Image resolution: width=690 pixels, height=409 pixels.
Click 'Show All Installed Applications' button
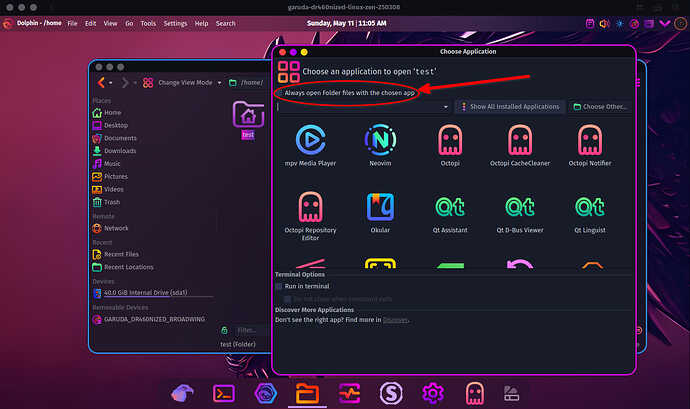[x=510, y=107]
